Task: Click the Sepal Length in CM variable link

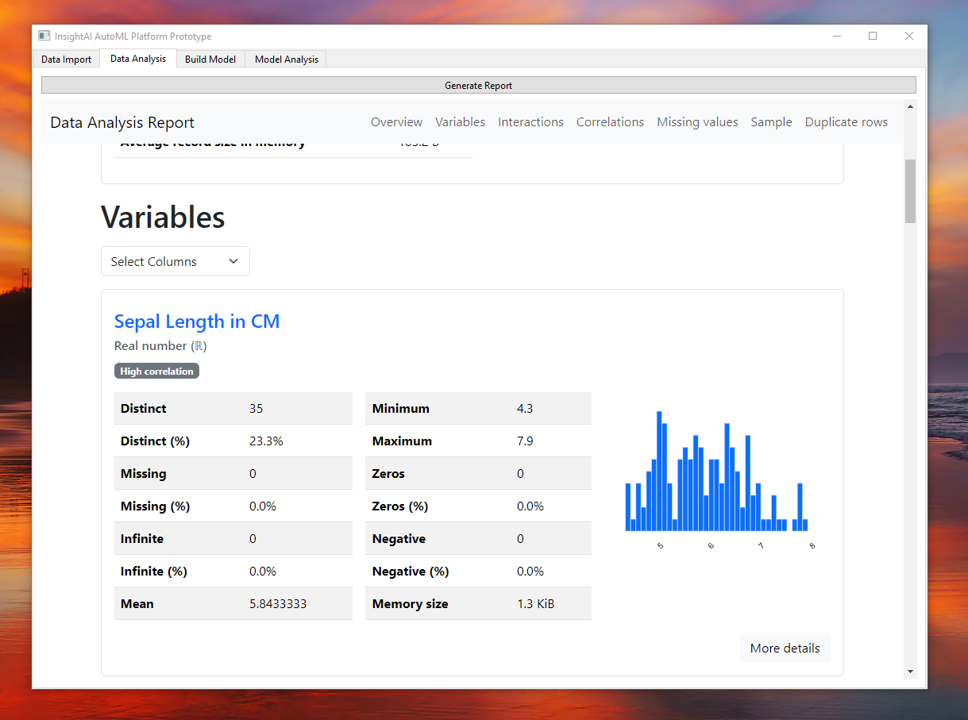Action: pyautogui.click(x=196, y=321)
